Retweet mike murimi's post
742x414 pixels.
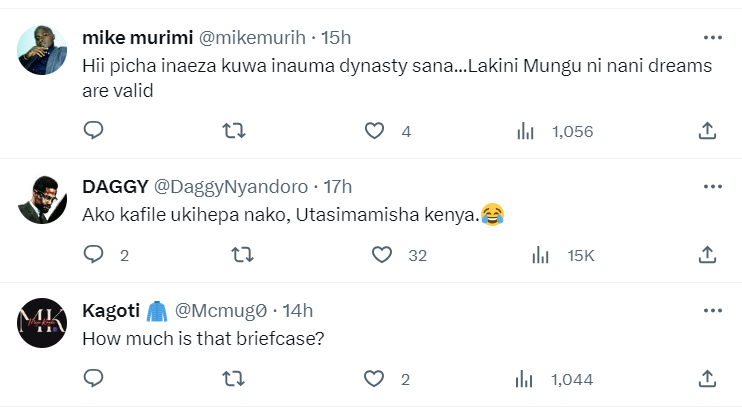tap(233, 131)
